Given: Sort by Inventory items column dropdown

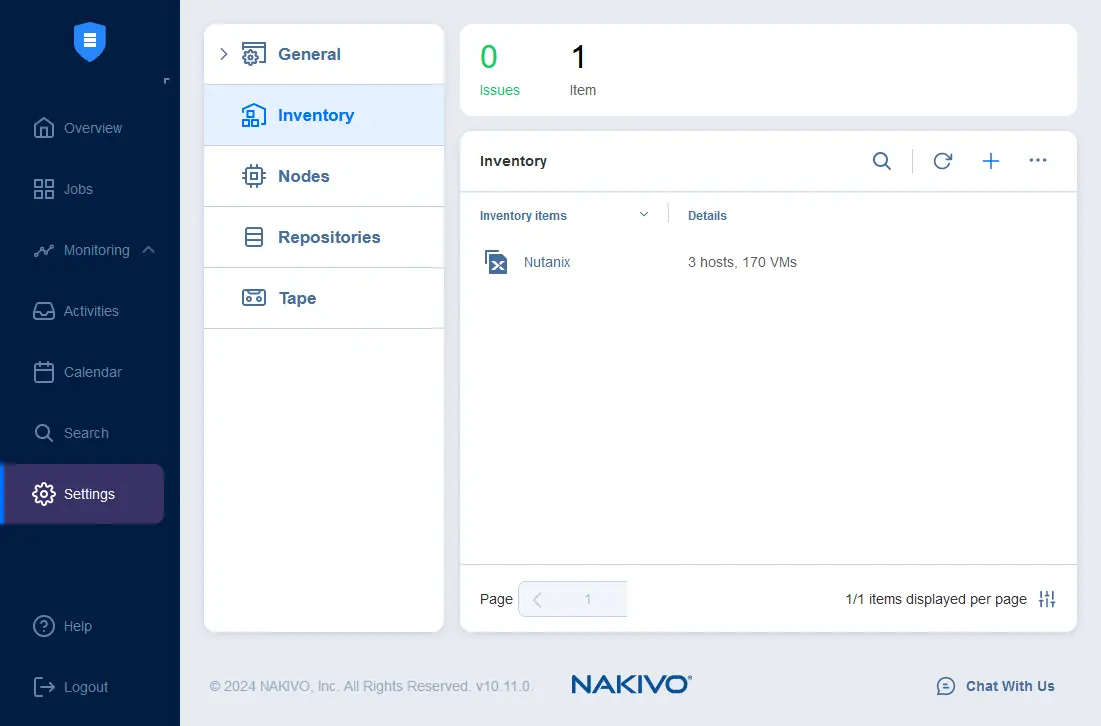Looking at the screenshot, I should coord(644,214).
